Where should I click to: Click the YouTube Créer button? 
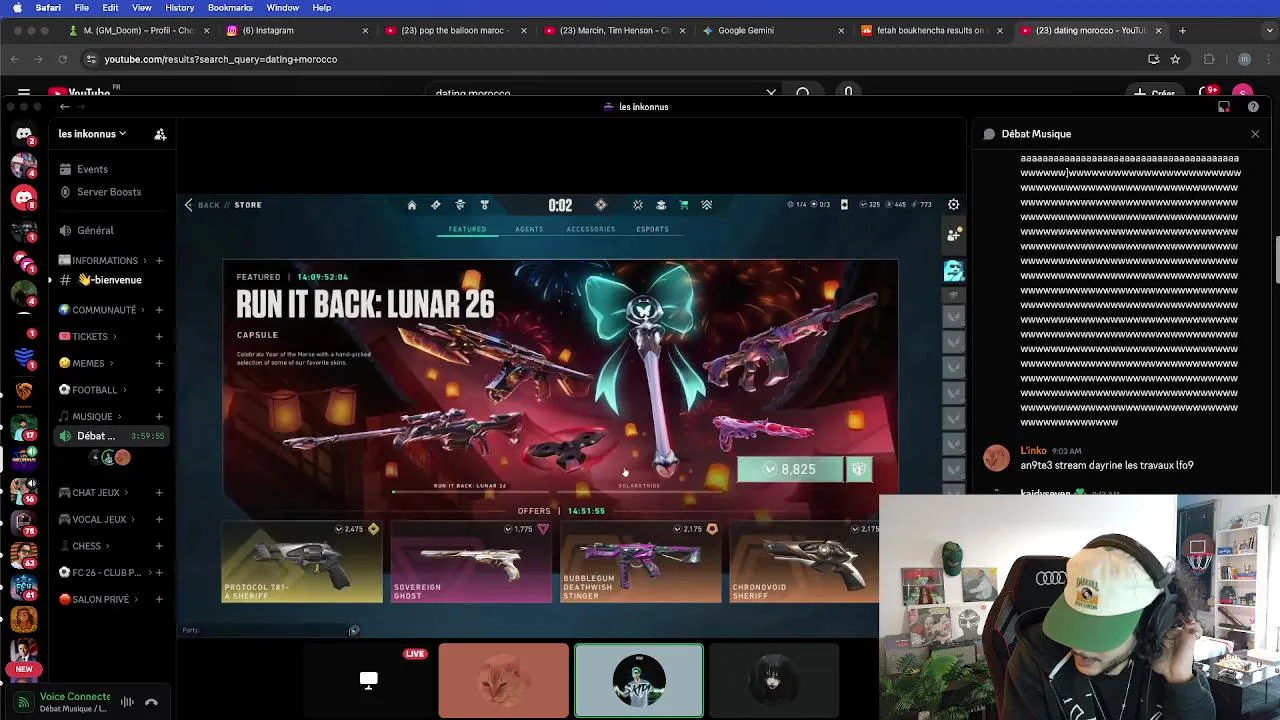tap(1154, 93)
